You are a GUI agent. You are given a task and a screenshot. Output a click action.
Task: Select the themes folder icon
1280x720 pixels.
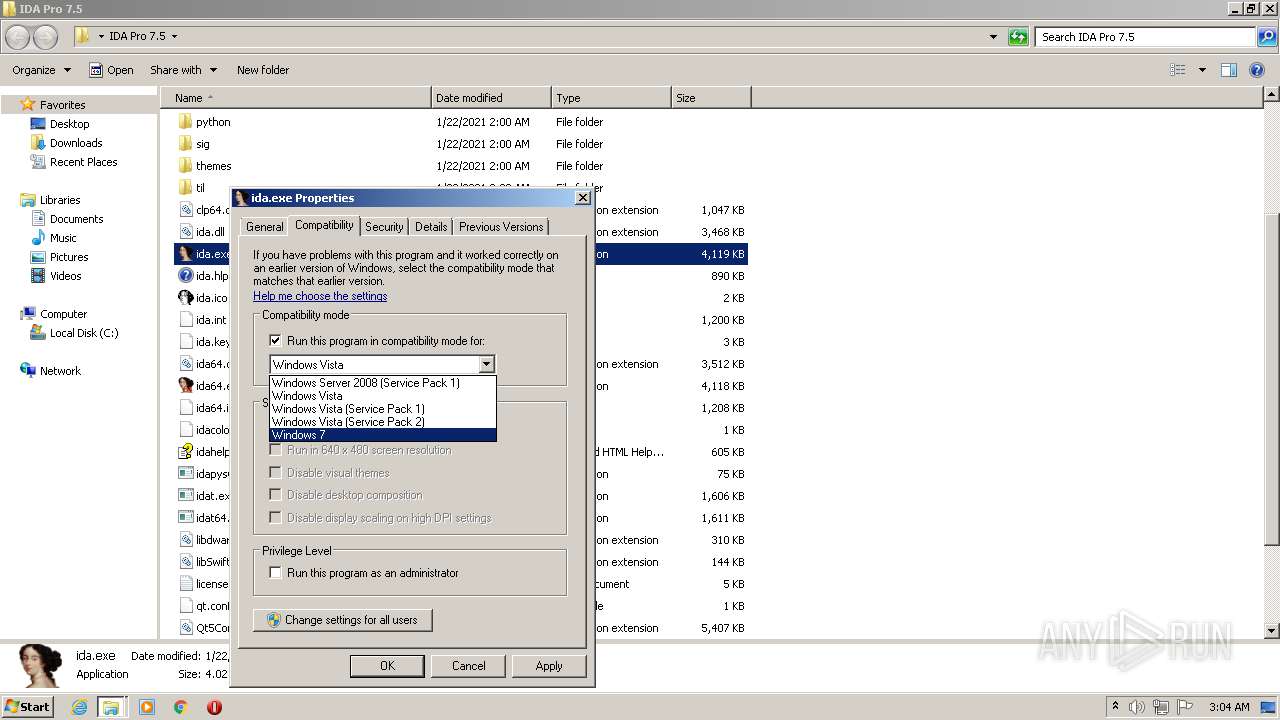(x=185, y=166)
